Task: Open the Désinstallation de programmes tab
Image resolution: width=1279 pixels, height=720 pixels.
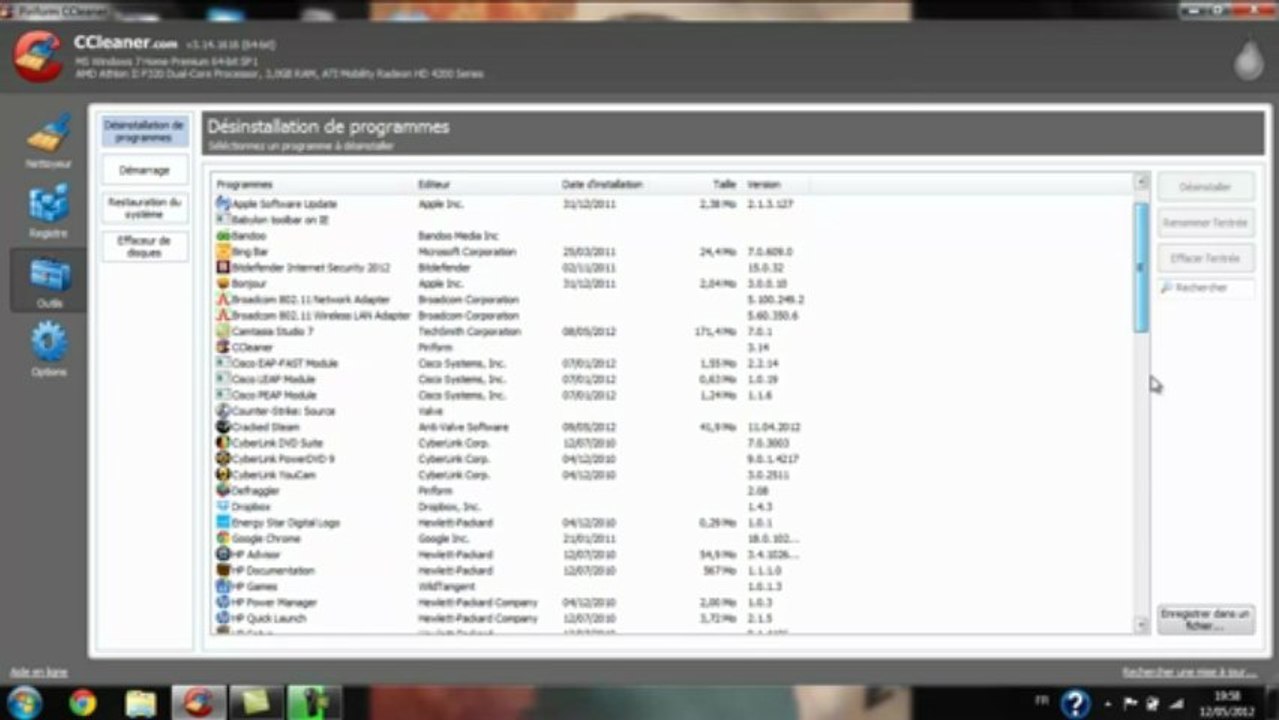Action: pyautogui.click(x=145, y=131)
